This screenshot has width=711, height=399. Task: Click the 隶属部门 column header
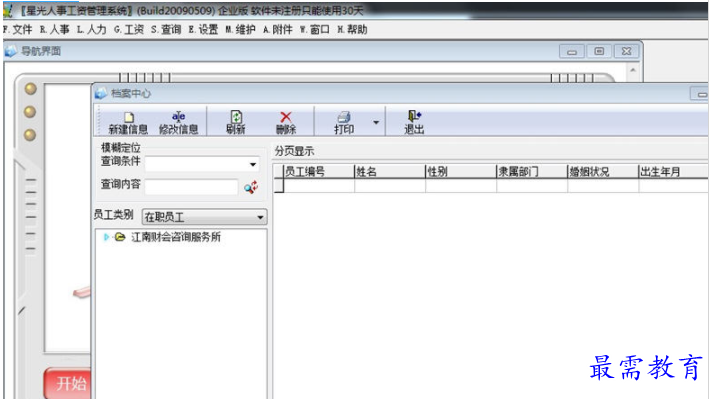coord(532,171)
